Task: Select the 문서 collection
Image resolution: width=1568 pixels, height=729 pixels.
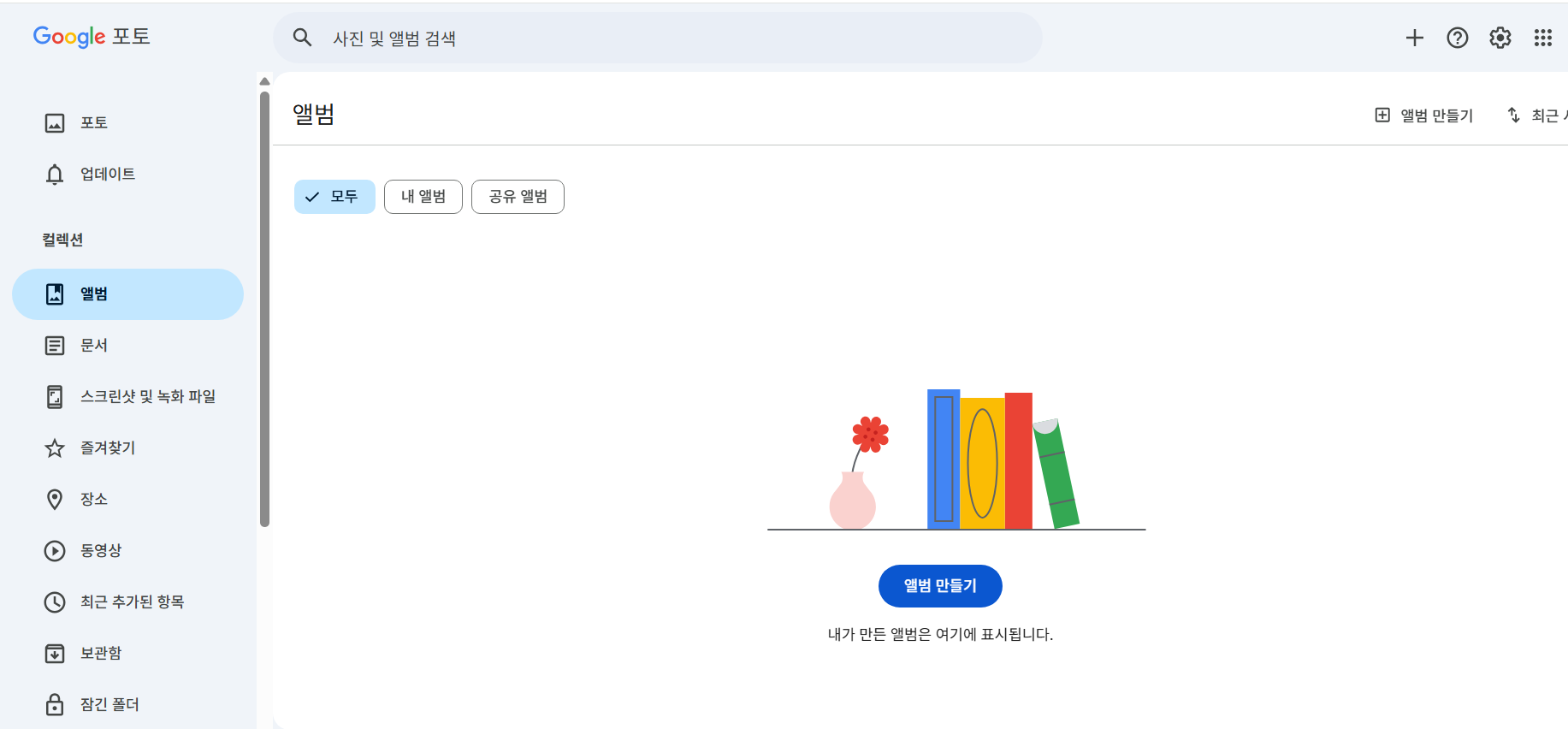Action: [93, 345]
